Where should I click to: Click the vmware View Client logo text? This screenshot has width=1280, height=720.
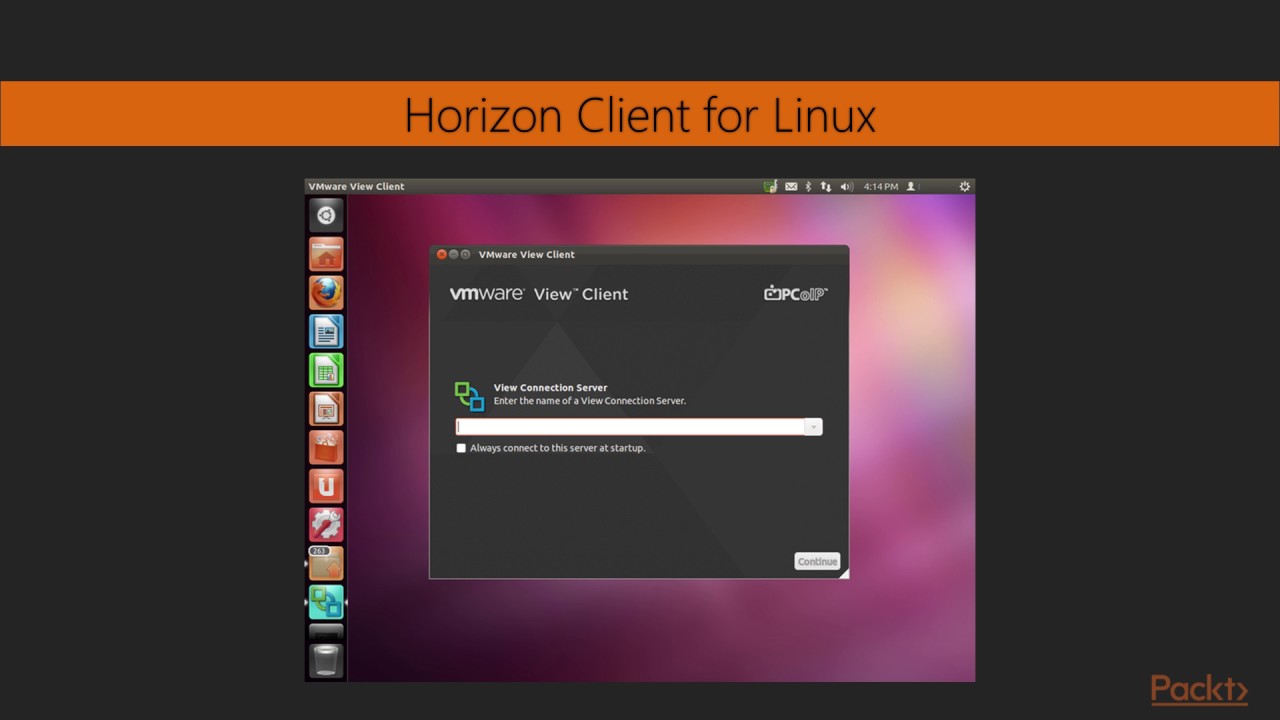point(539,294)
